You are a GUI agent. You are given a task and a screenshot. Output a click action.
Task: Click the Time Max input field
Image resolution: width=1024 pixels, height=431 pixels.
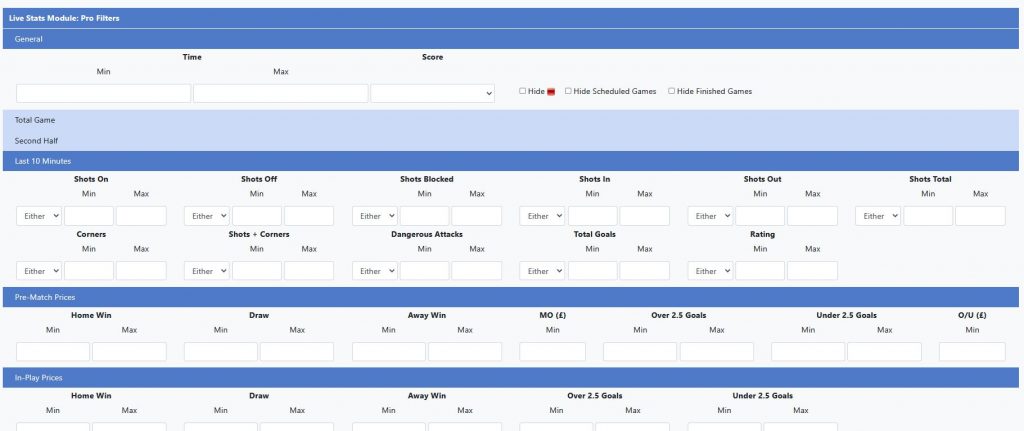(280, 93)
